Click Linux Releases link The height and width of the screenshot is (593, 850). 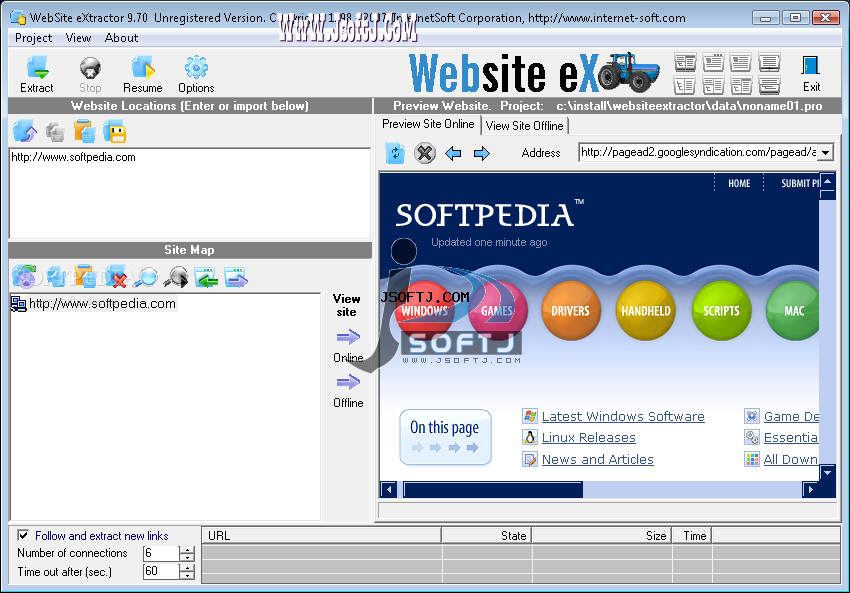(x=589, y=437)
